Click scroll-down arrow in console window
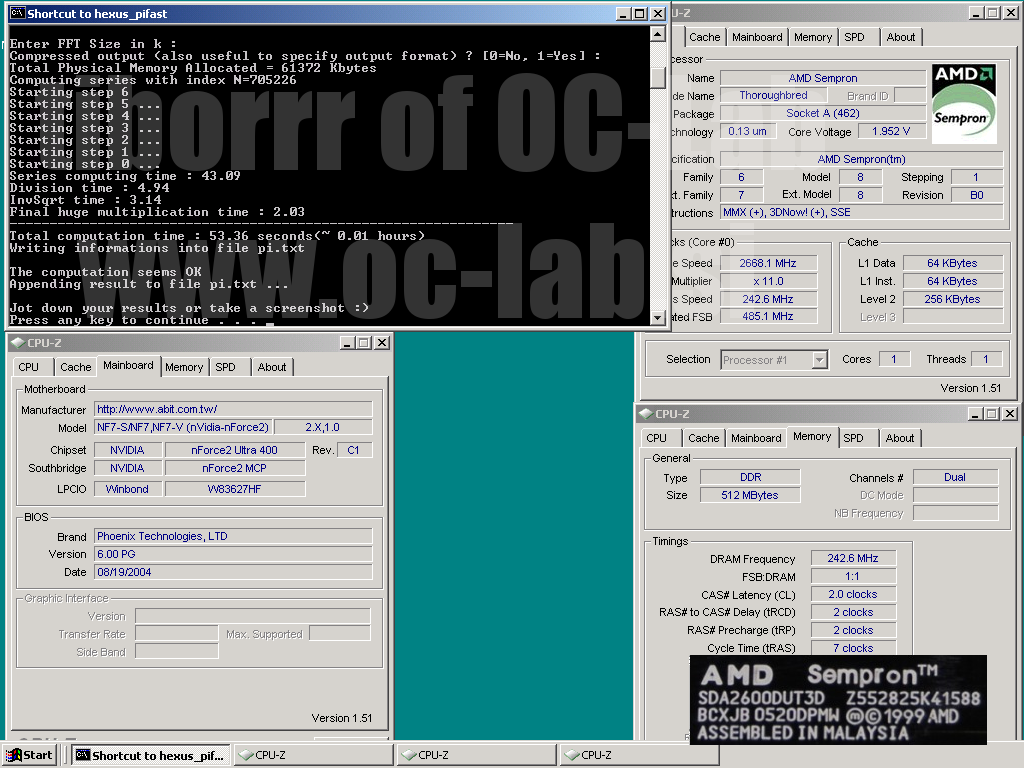Image resolution: width=1024 pixels, height=768 pixels. [x=658, y=318]
